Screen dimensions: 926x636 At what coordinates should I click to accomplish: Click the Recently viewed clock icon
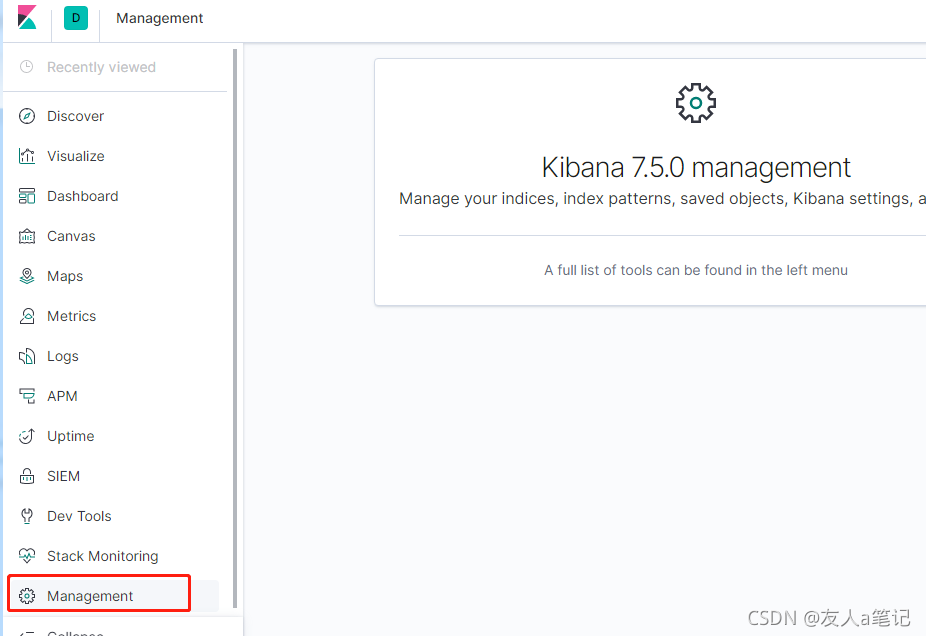click(27, 67)
